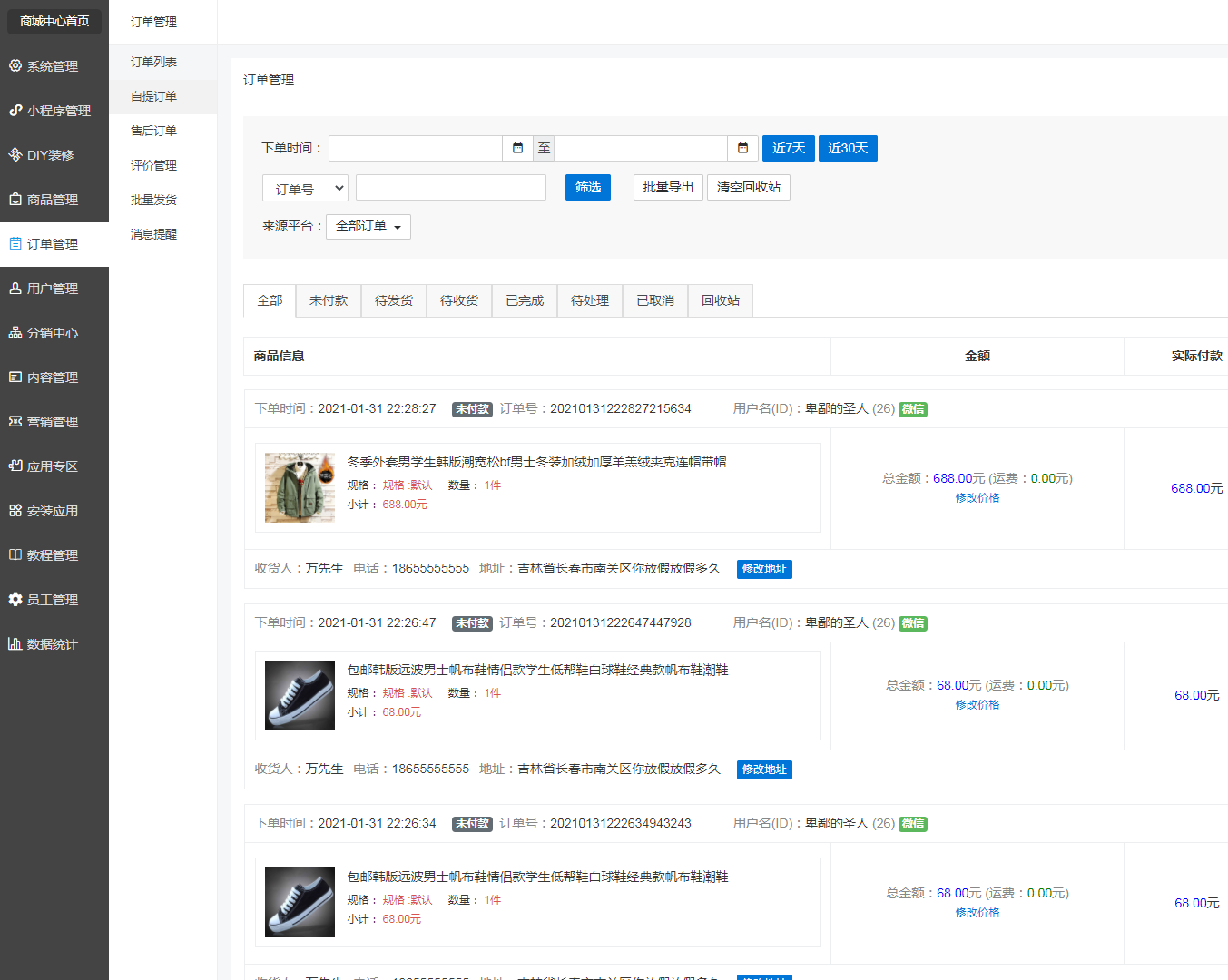Open 自提订单 in the submenu

coord(154,96)
